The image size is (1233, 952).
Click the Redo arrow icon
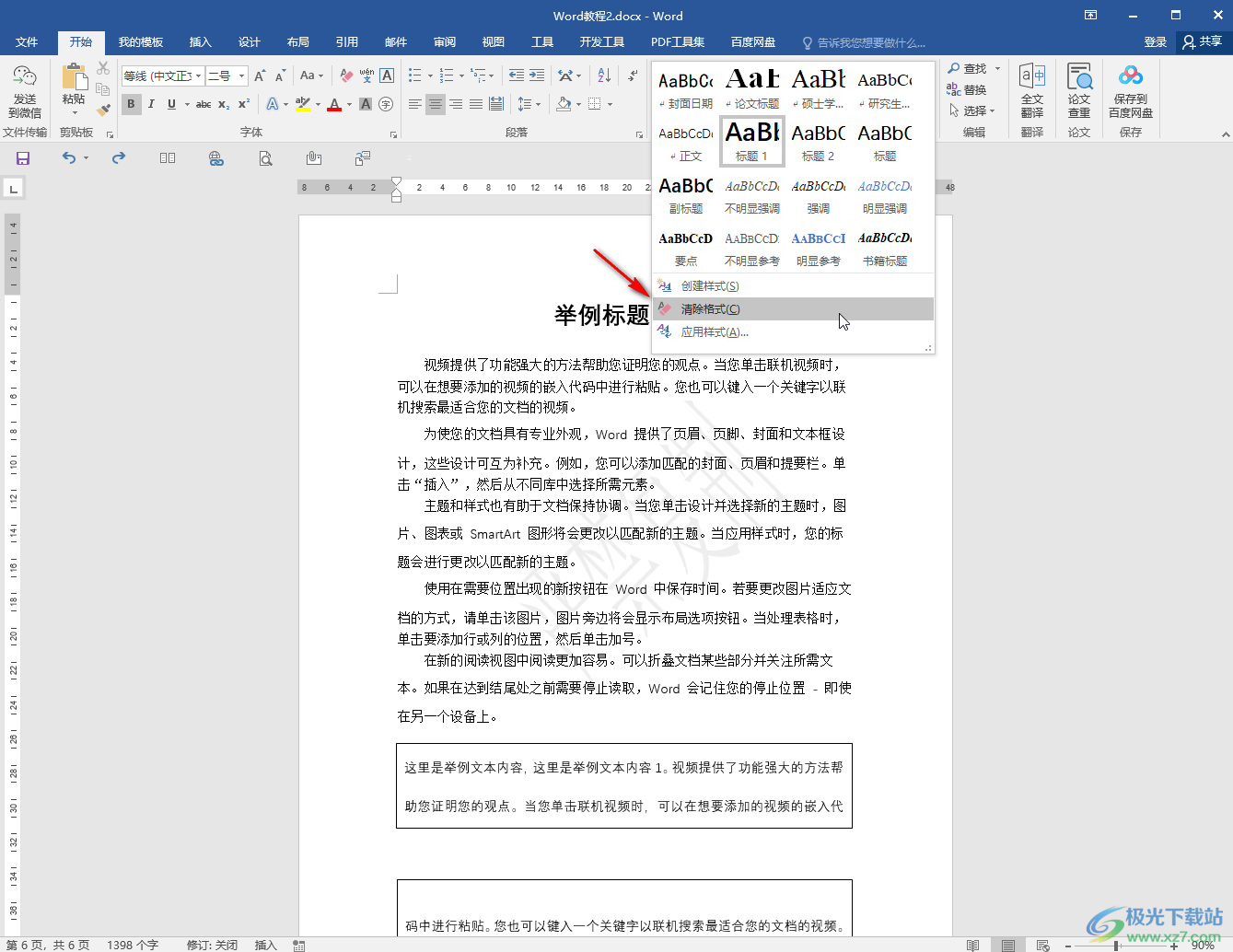click(x=119, y=158)
